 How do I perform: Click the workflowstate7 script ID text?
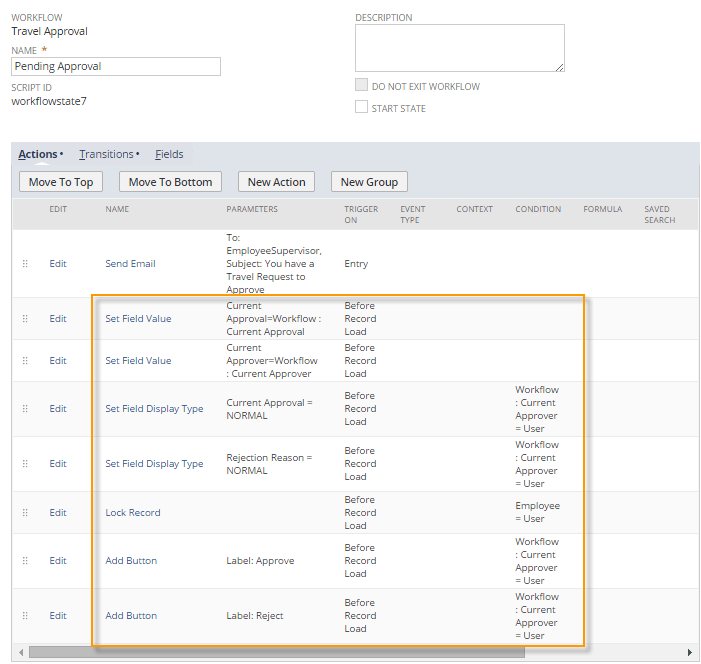pos(49,102)
